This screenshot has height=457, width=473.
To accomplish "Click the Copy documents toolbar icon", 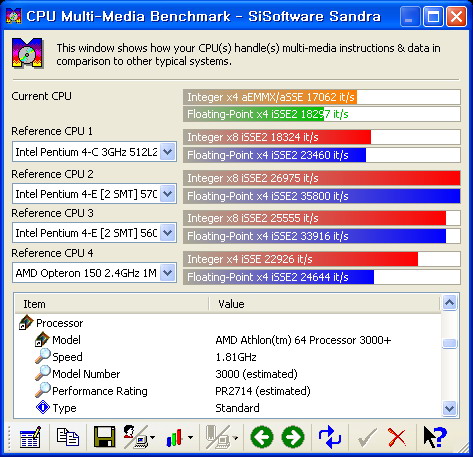I will tap(68, 437).
